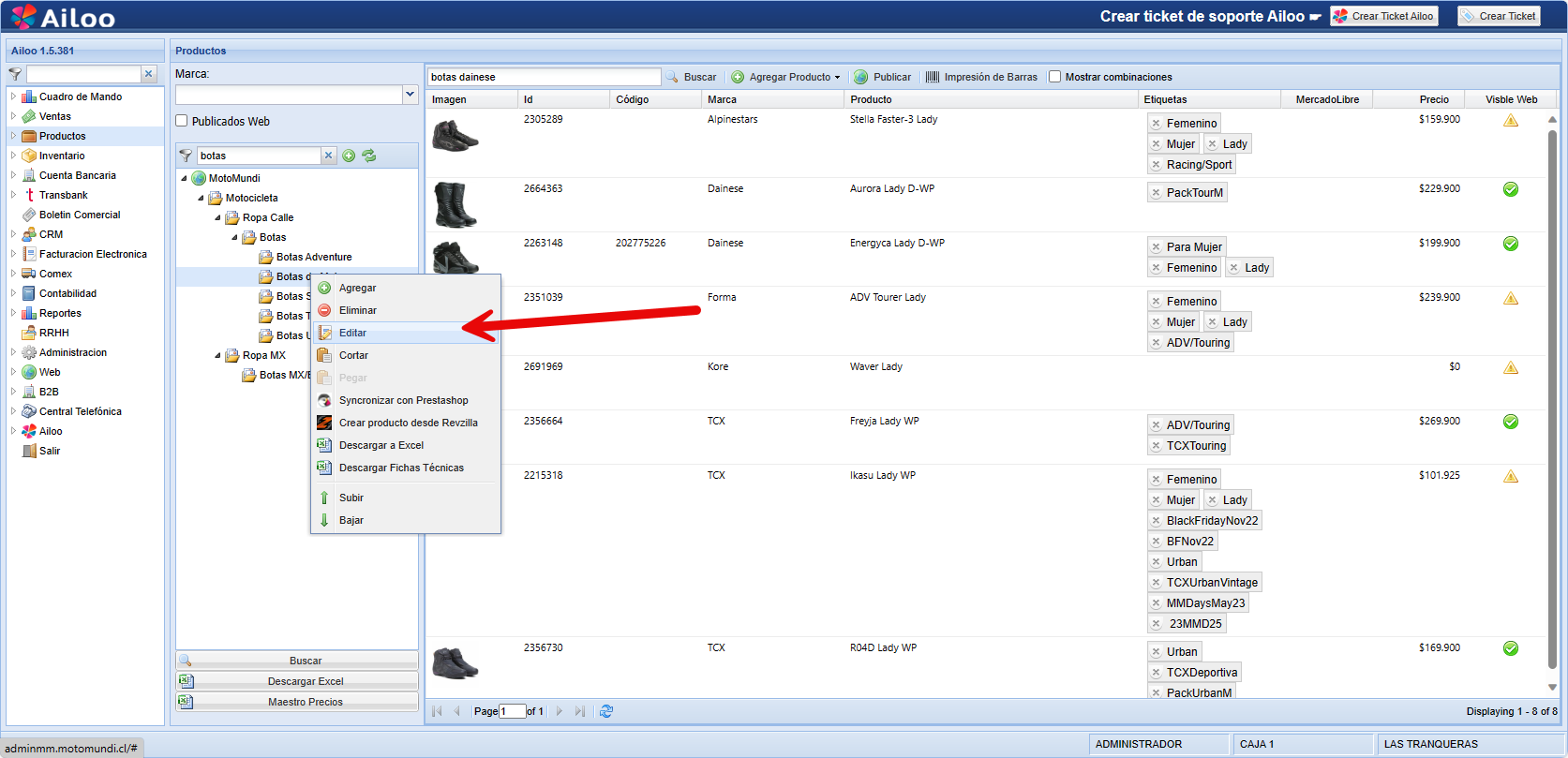Click the Facturacion Electronica icon
This screenshot has height=758, width=1568.
[x=29, y=254]
